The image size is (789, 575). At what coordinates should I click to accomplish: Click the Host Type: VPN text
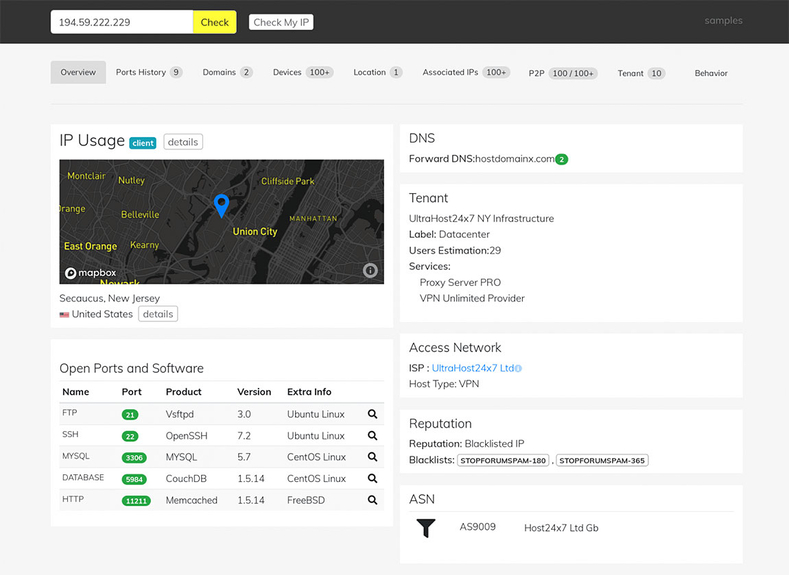(x=444, y=384)
